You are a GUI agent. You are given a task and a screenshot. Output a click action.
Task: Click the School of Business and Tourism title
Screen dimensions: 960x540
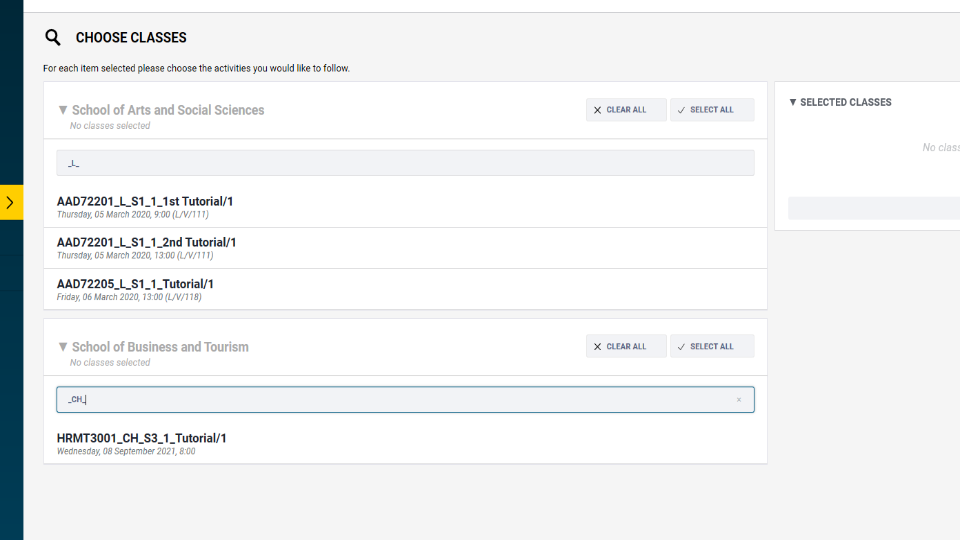160,347
